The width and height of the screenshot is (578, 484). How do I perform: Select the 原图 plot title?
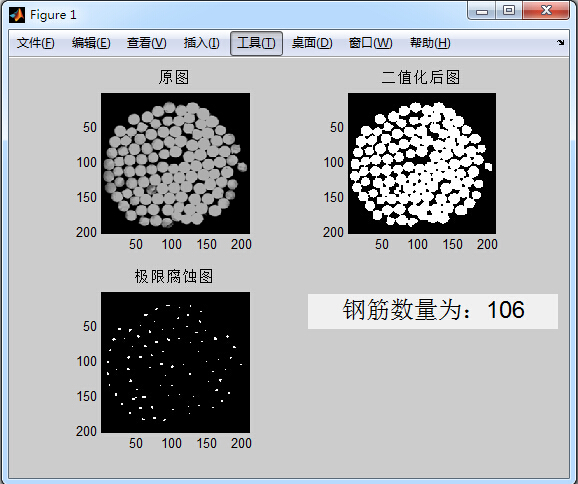(x=174, y=77)
